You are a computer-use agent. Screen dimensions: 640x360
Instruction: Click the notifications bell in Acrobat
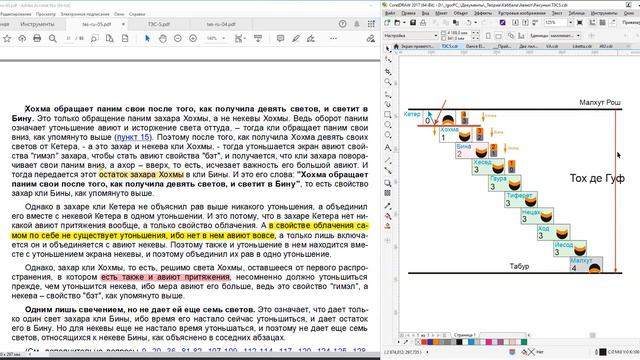click(x=357, y=24)
